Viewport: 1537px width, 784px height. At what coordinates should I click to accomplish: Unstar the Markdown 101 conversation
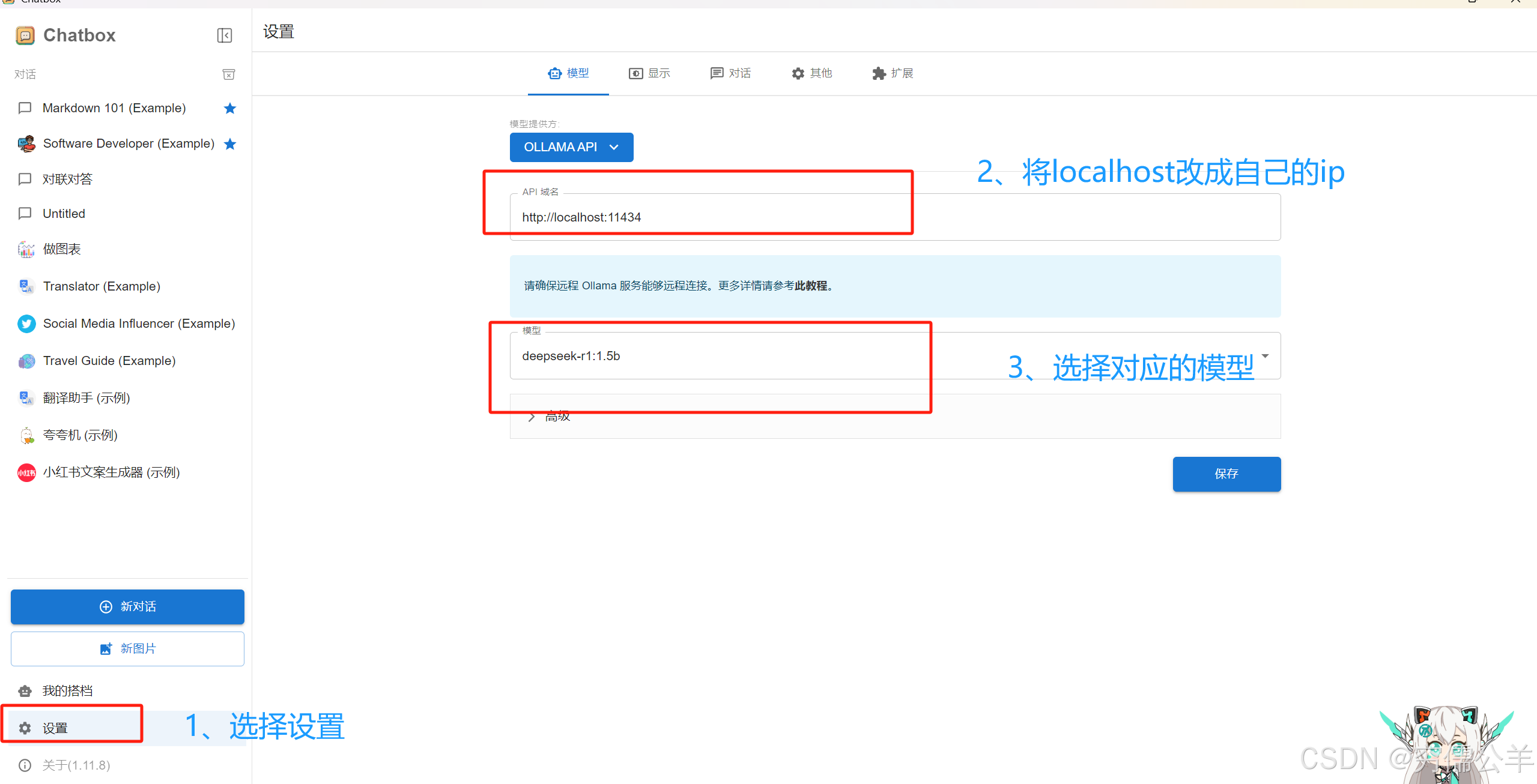click(229, 108)
